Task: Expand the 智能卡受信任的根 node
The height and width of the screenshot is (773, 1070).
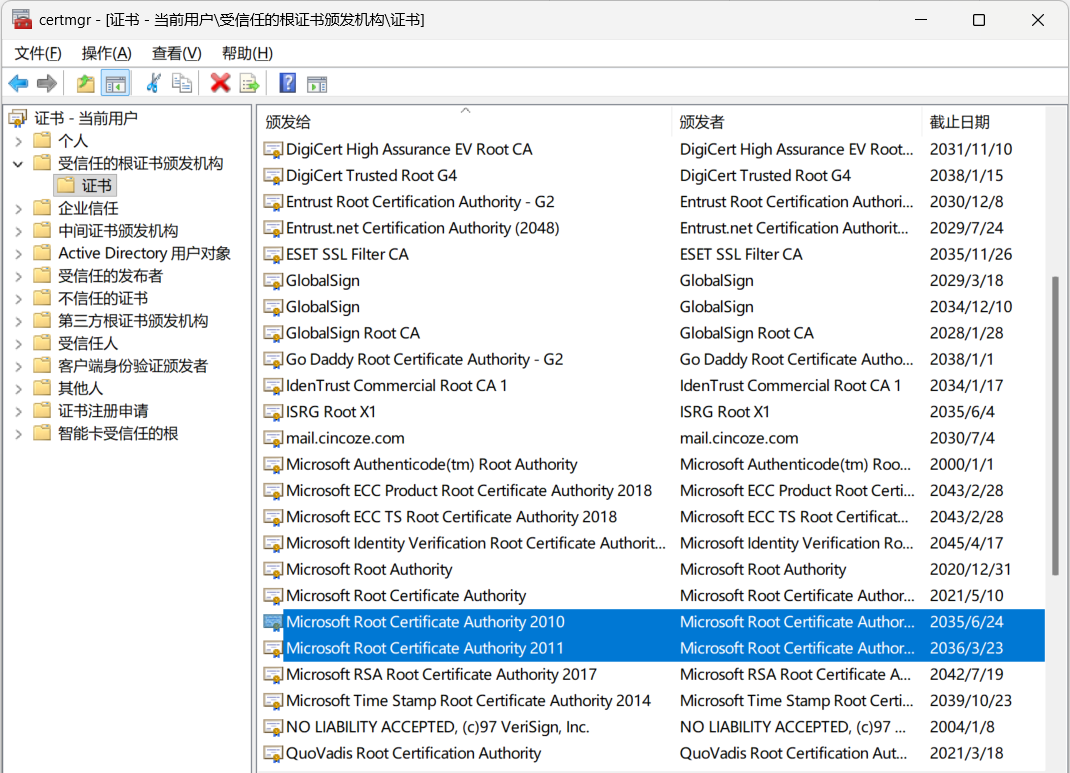Action: click(x=18, y=434)
